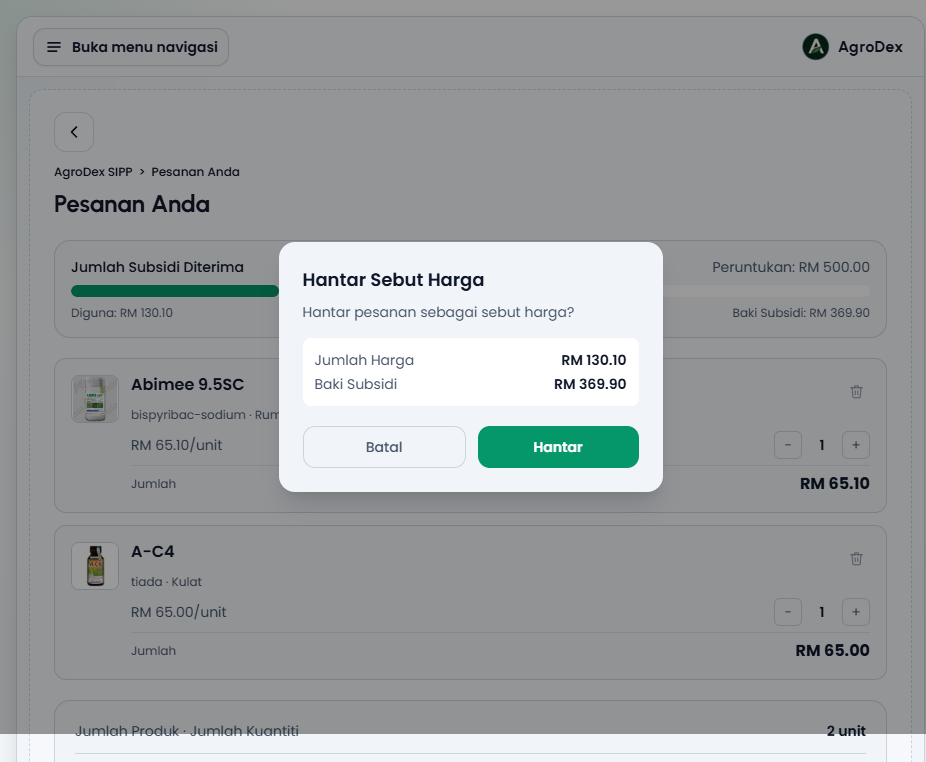Decrease A-C4 quantity with minus
926x762 pixels.
[x=788, y=612]
